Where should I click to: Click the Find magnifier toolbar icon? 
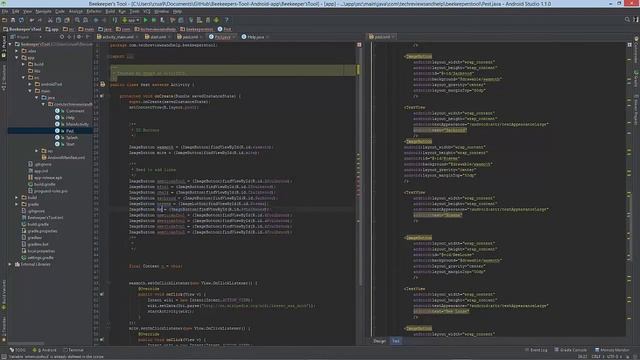(77, 20)
